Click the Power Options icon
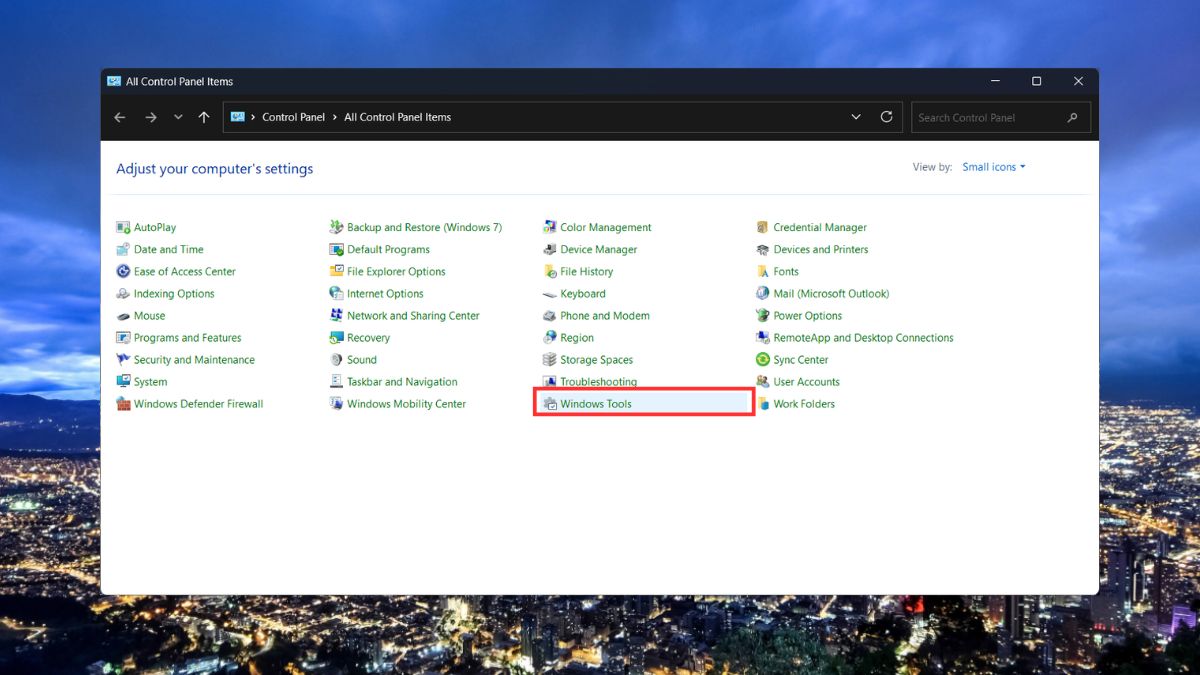1200x675 pixels. [763, 316]
